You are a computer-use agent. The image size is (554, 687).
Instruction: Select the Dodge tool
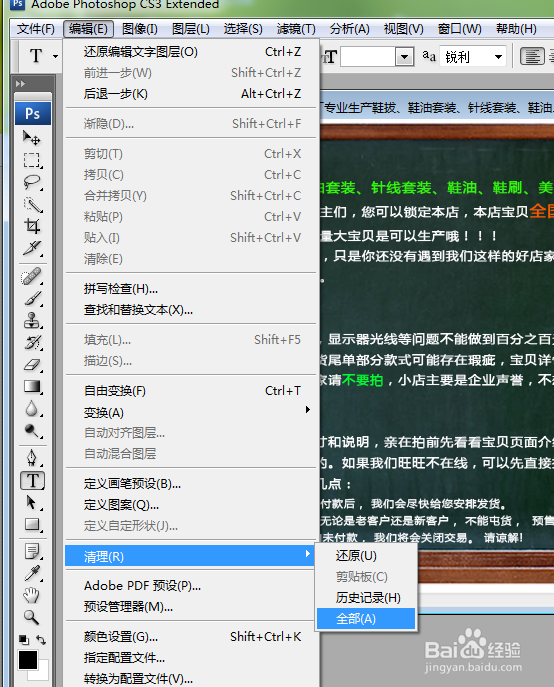coord(32,431)
